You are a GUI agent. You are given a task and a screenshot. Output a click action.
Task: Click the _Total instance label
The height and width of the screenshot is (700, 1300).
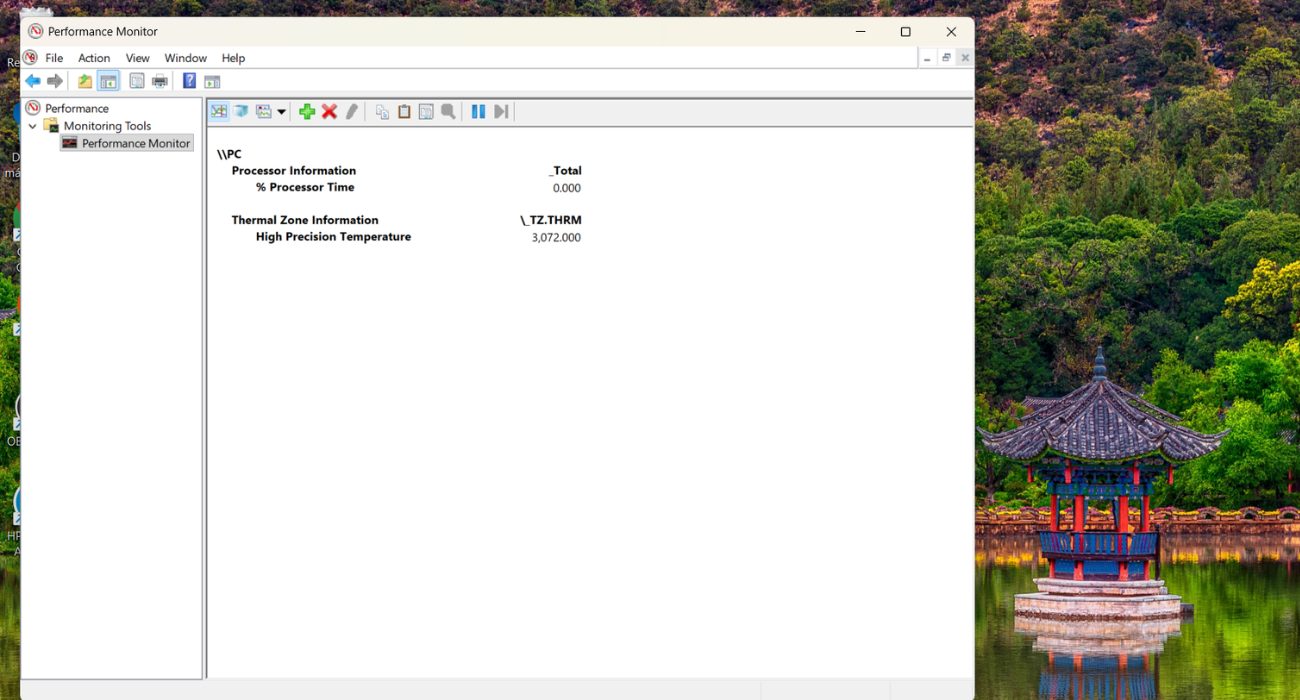point(565,171)
